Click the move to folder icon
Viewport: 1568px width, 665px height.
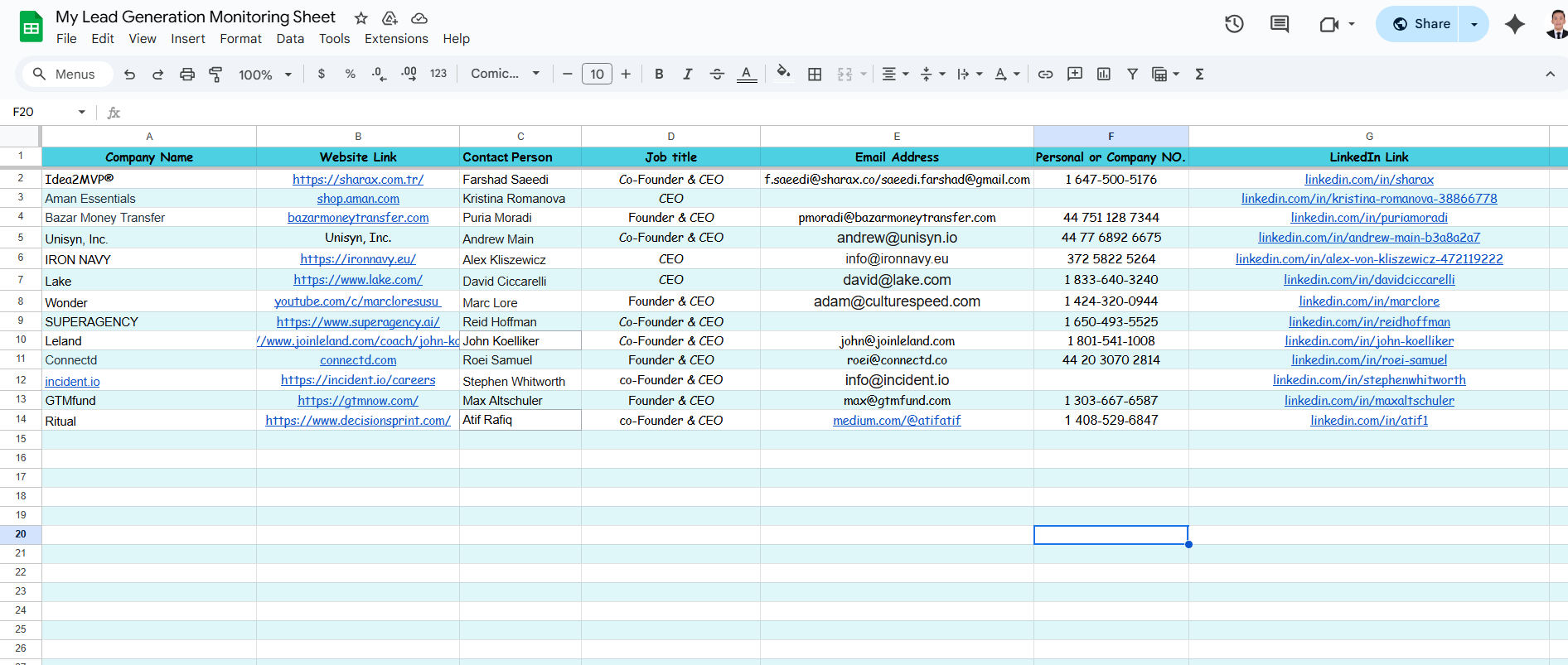click(x=390, y=18)
